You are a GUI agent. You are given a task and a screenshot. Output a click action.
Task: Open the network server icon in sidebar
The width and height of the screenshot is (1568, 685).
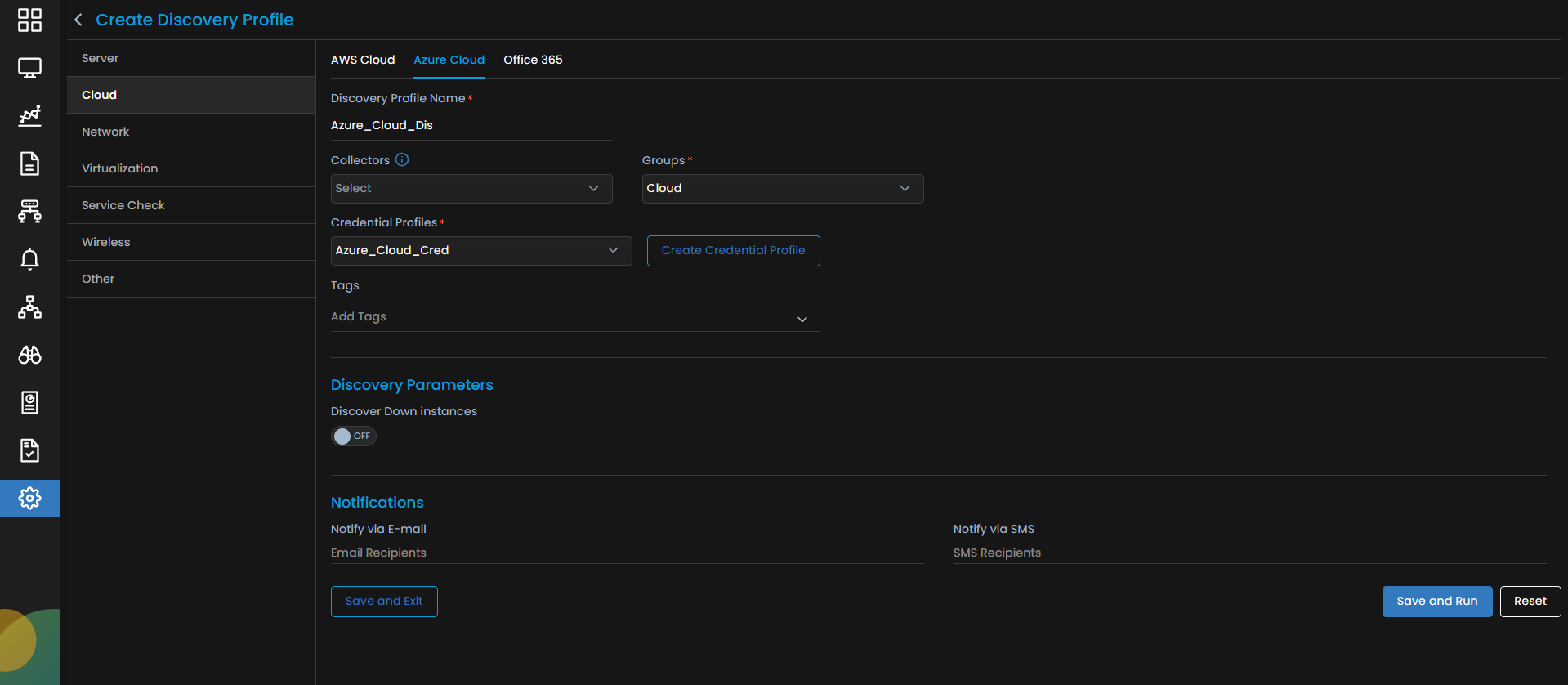[29, 212]
